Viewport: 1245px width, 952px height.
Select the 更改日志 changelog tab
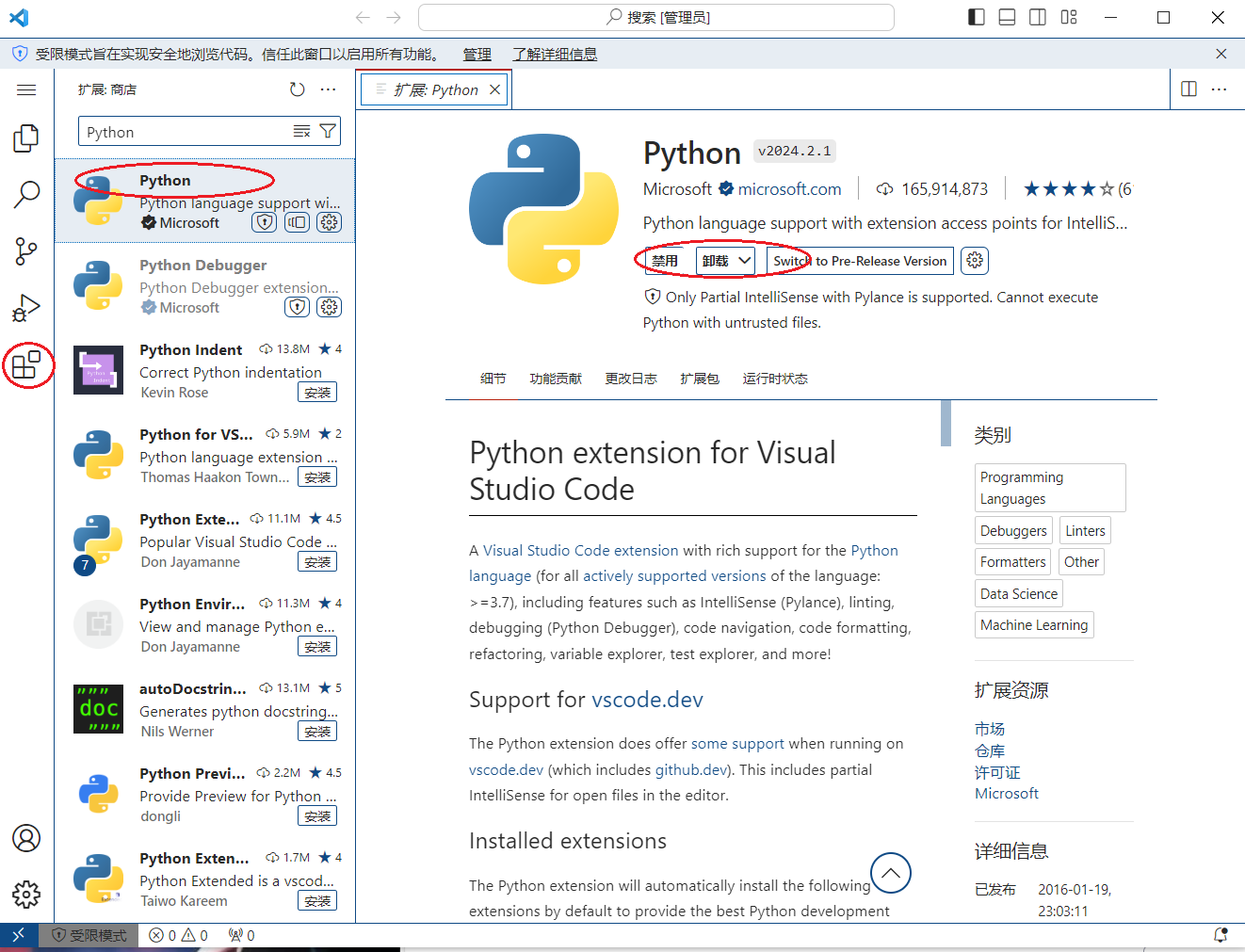pyautogui.click(x=631, y=379)
